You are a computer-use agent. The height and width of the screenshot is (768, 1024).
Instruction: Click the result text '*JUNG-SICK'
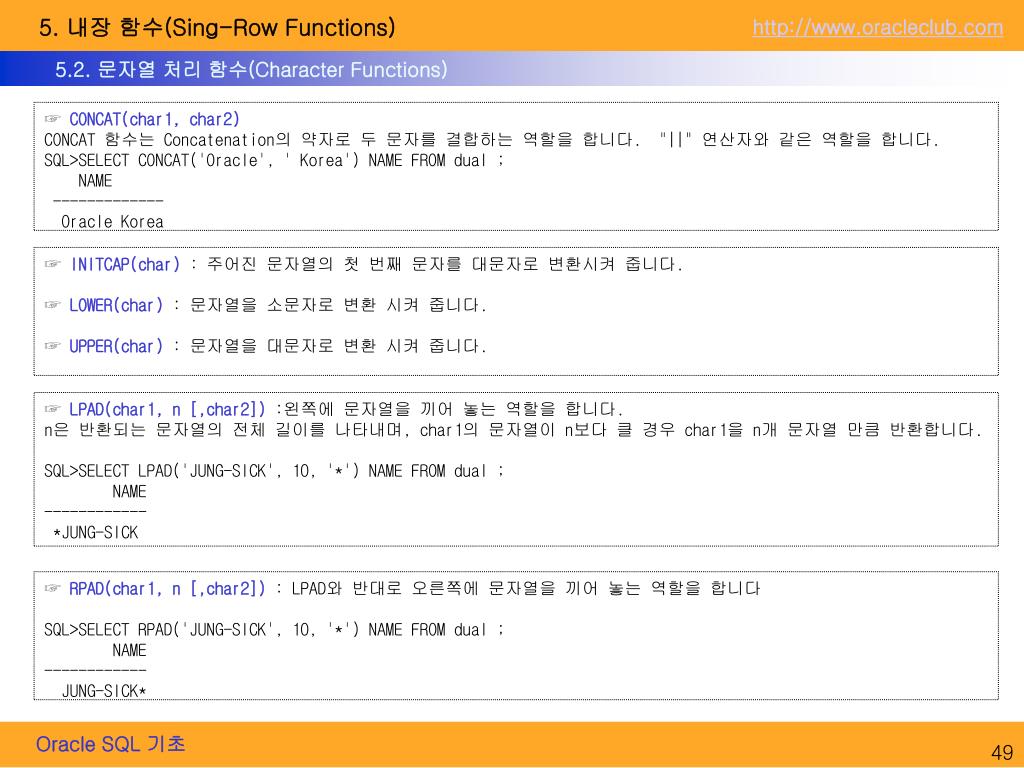pyautogui.click(x=95, y=532)
